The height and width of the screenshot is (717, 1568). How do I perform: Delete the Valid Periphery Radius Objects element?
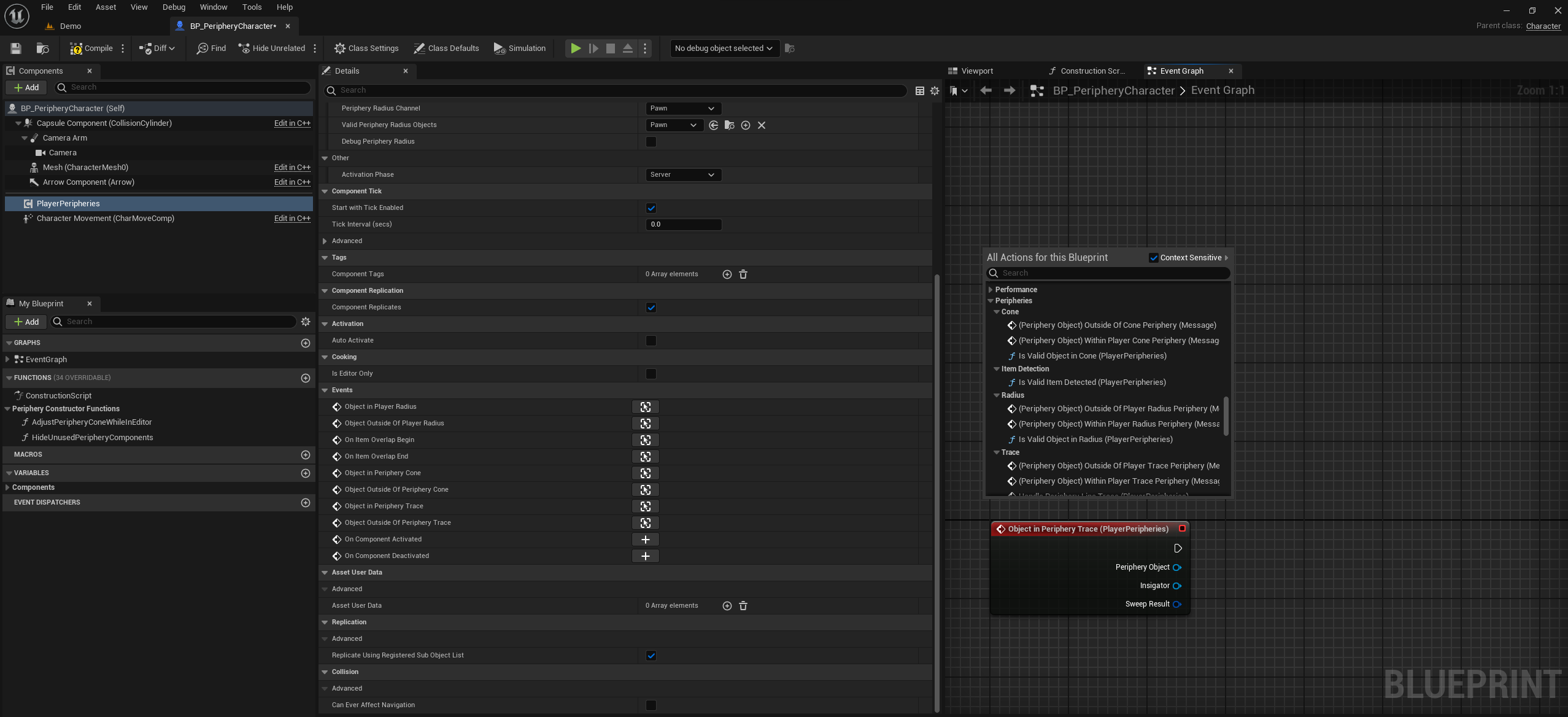coord(762,125)
